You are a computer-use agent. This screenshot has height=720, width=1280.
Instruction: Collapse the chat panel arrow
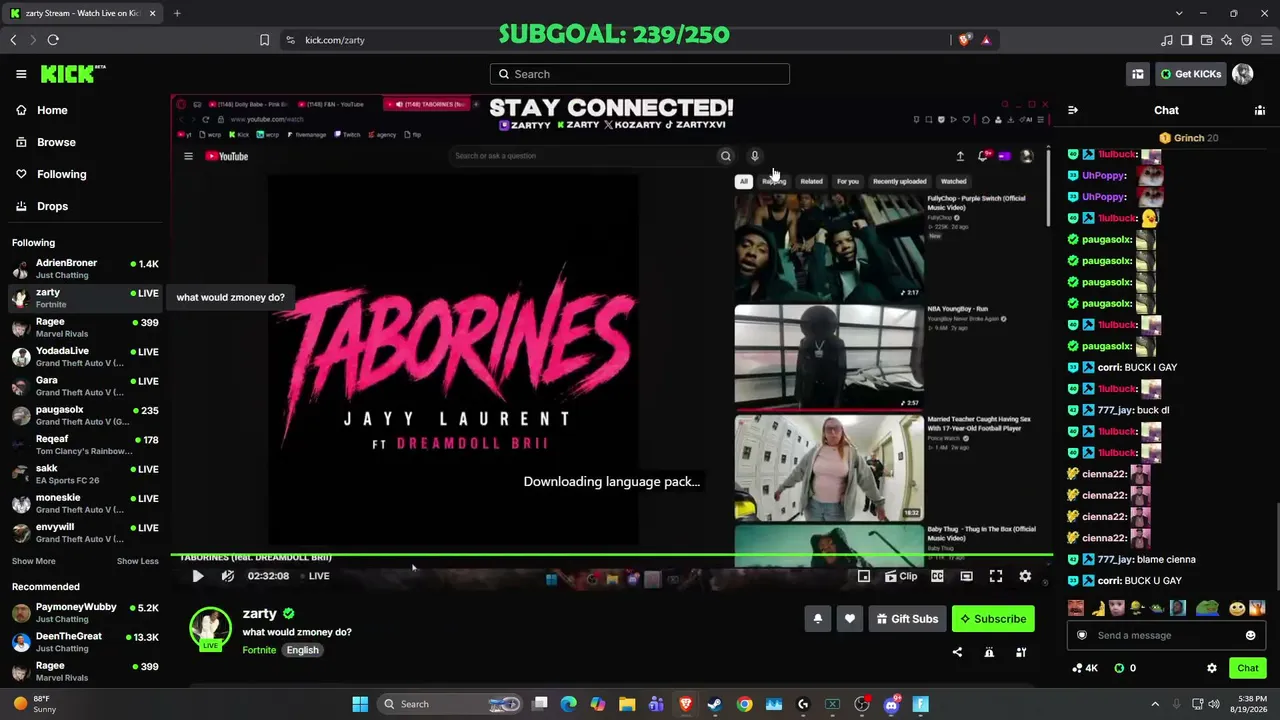pos(1073,110)
